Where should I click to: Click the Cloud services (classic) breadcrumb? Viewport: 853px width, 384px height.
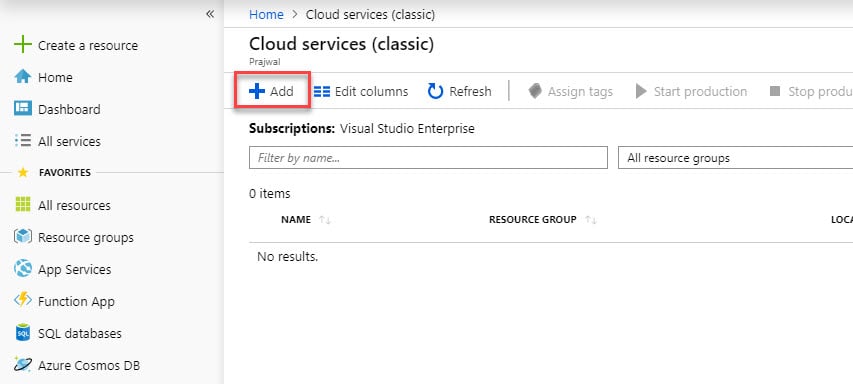370,15
